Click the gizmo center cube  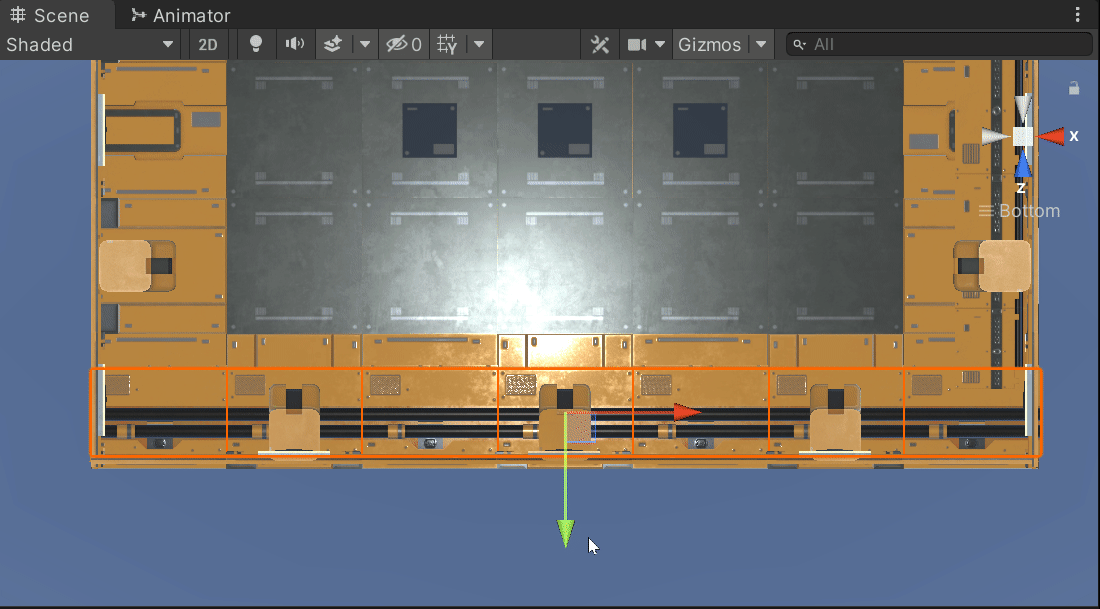[x=1023, y=137]
